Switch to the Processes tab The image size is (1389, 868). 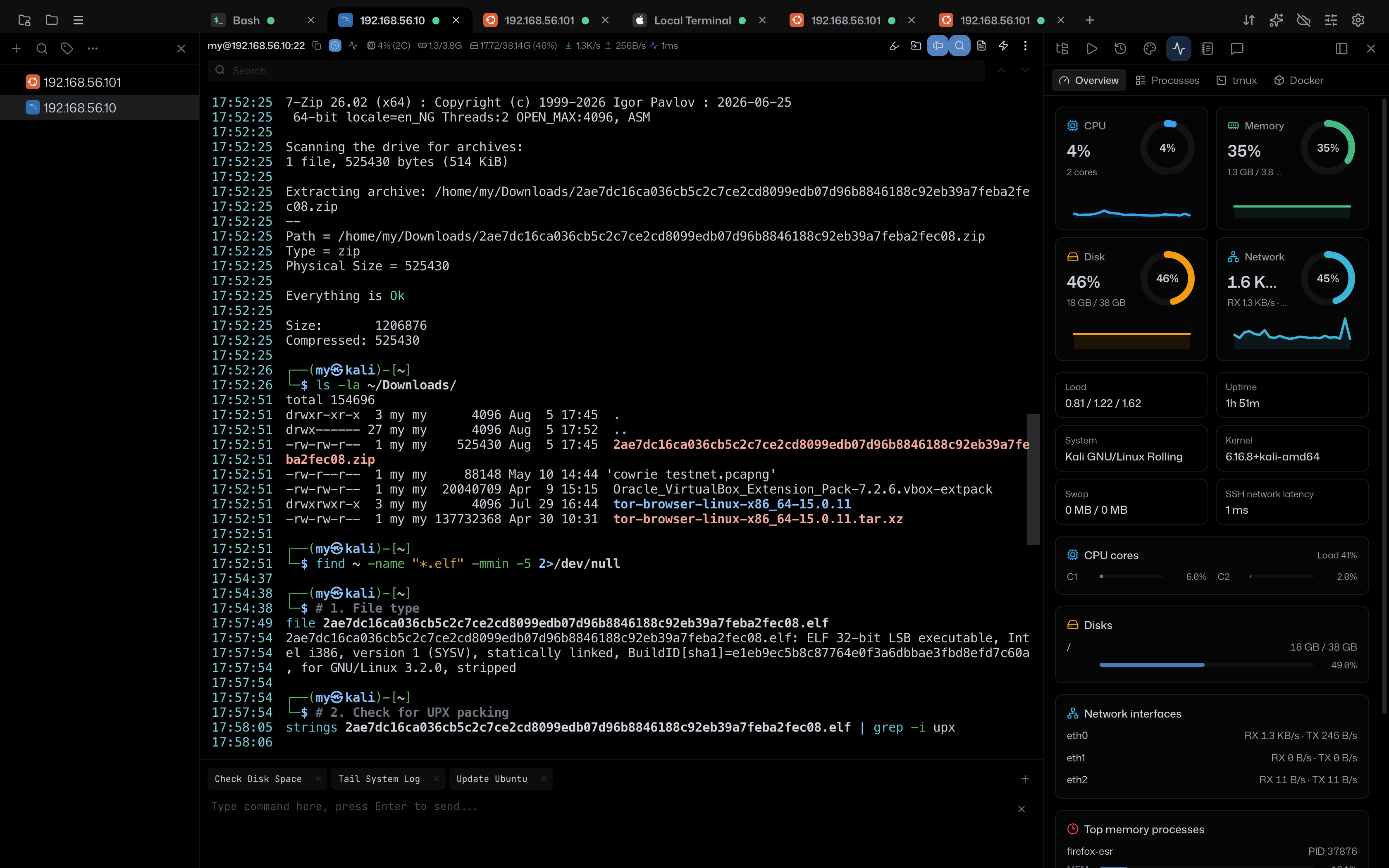(1167, 80)
